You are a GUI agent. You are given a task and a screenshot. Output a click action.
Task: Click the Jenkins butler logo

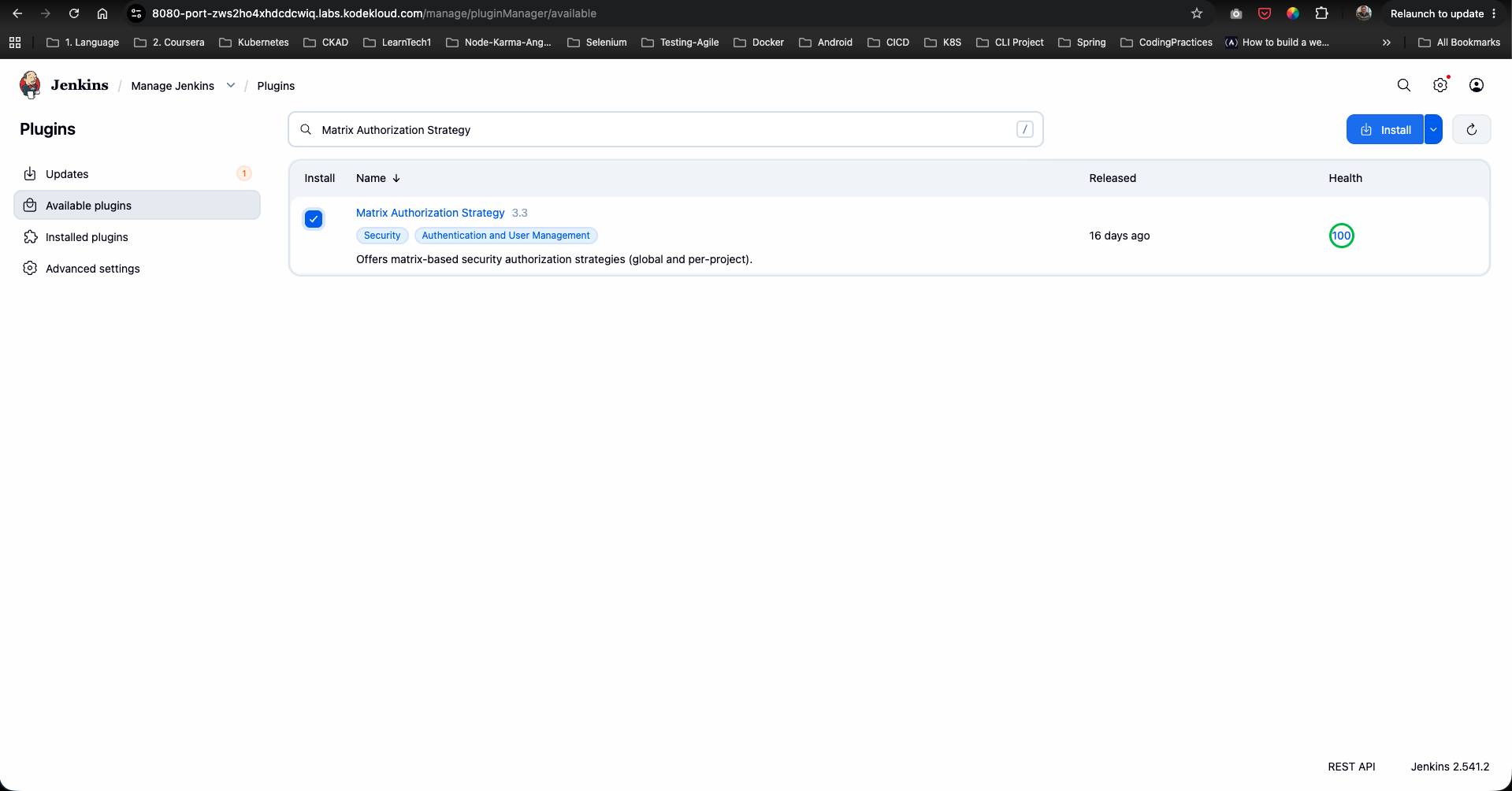30,85
